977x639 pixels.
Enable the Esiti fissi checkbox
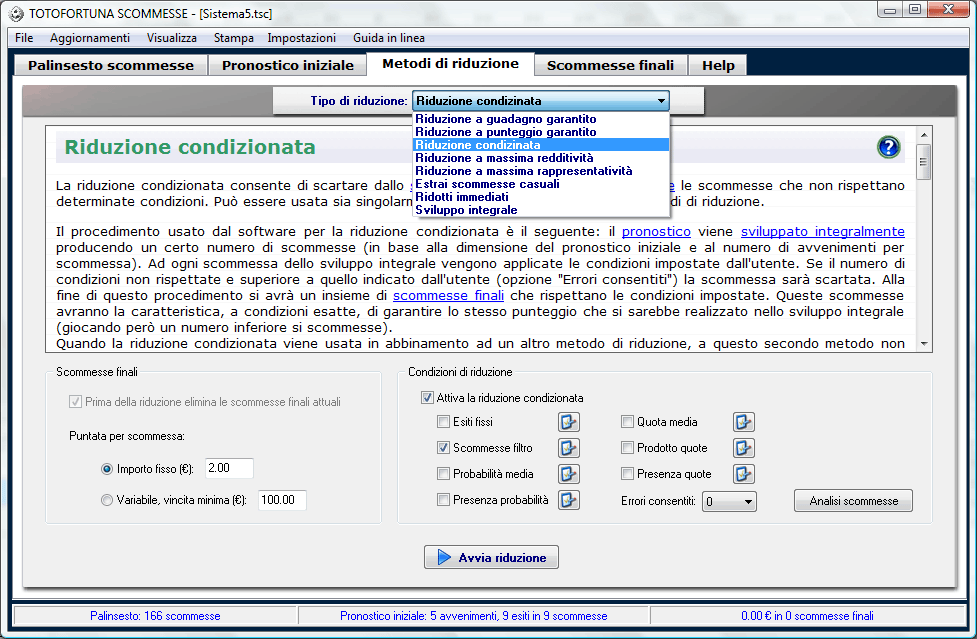[x=444, y=422]
